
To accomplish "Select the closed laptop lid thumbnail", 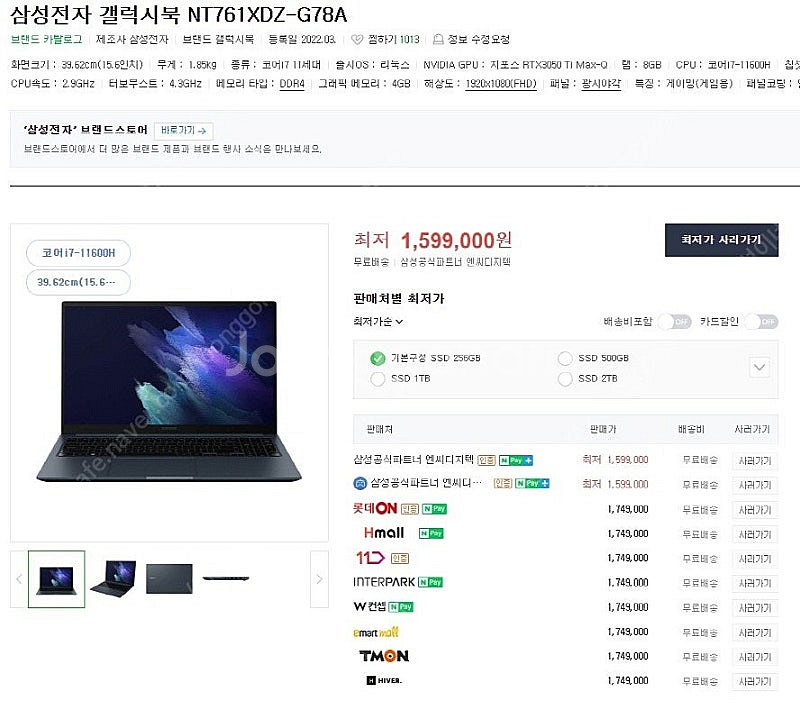I will 169,579.
